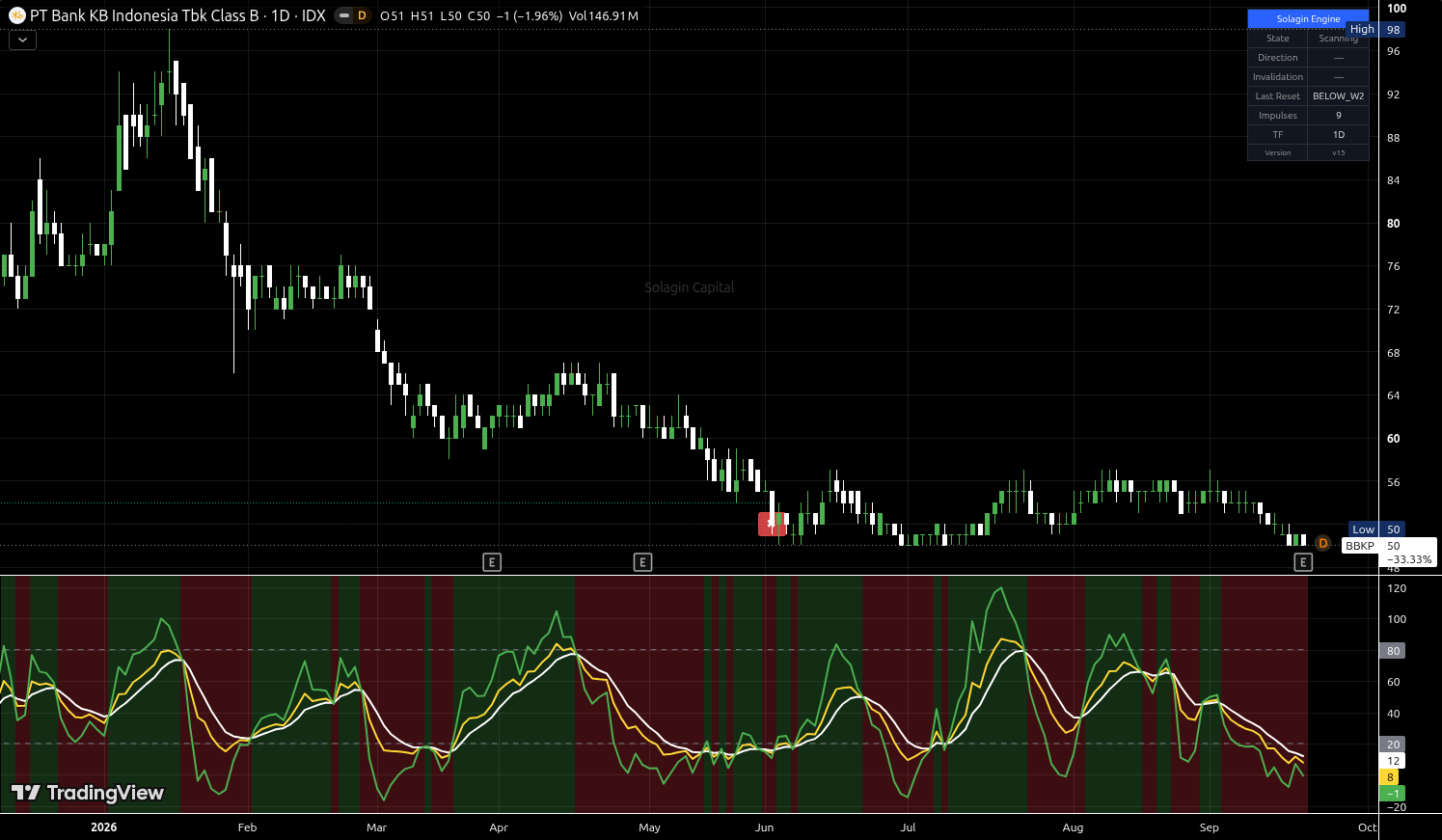Viewport: 1442px width, 840px height.
Task: Click the 'H51' high value readout
Action: click(422, 15)
